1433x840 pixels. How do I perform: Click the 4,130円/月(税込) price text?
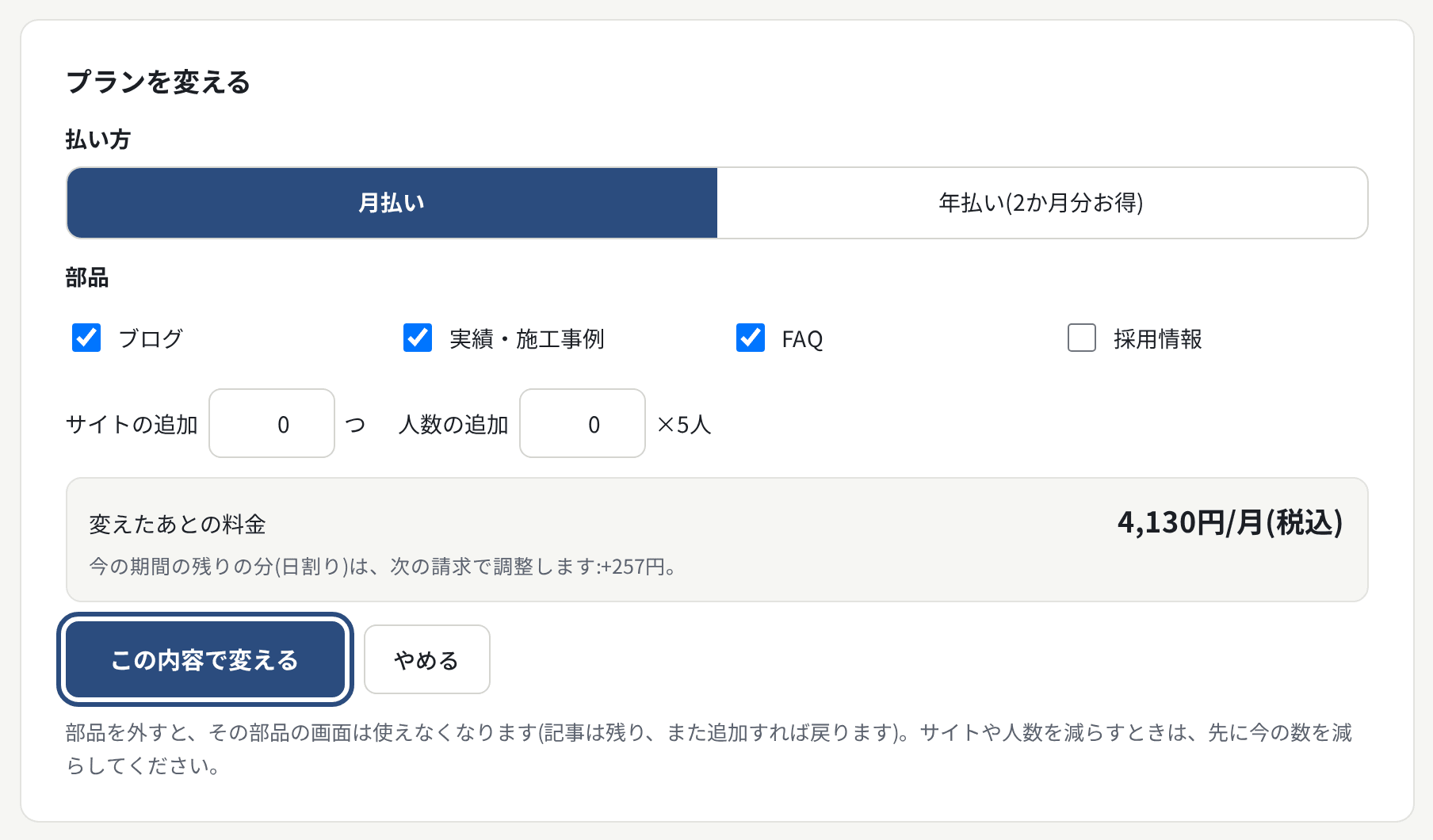(x=1230, y=523)
